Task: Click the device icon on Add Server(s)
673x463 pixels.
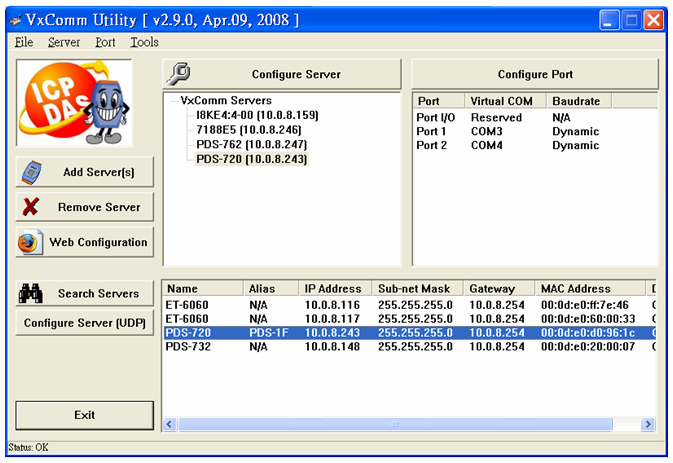Action: (x=32, y=172)
